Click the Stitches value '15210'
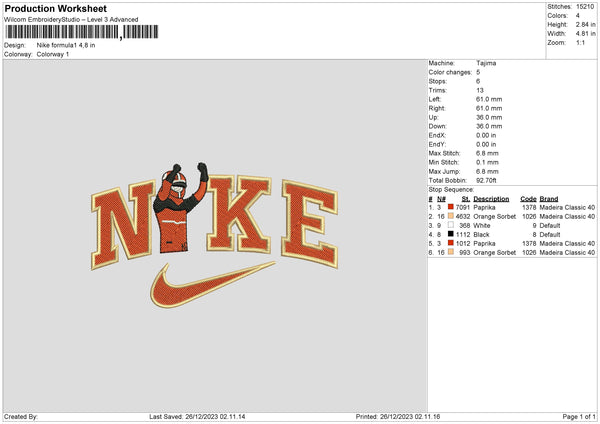600x424 pixels. pyautogui.click(x=585, y=7)
